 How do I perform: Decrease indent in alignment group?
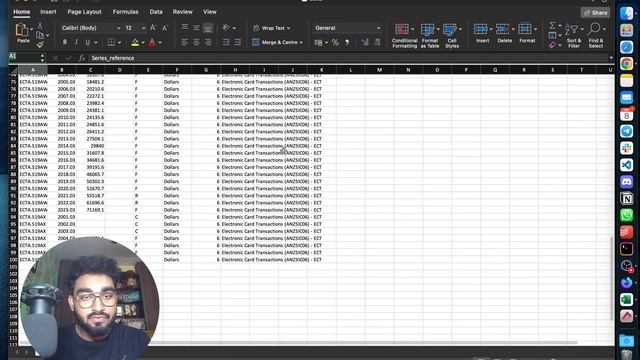pos(226,42)
